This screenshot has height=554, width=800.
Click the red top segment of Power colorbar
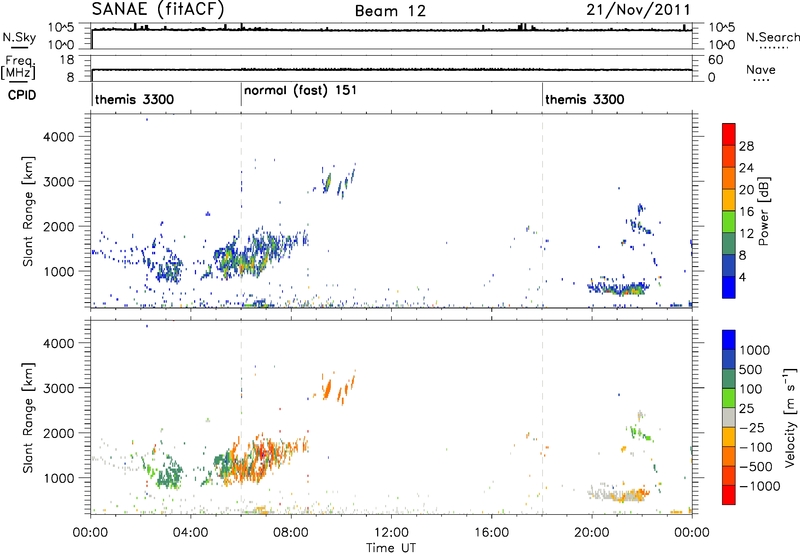tap(729, 135)
